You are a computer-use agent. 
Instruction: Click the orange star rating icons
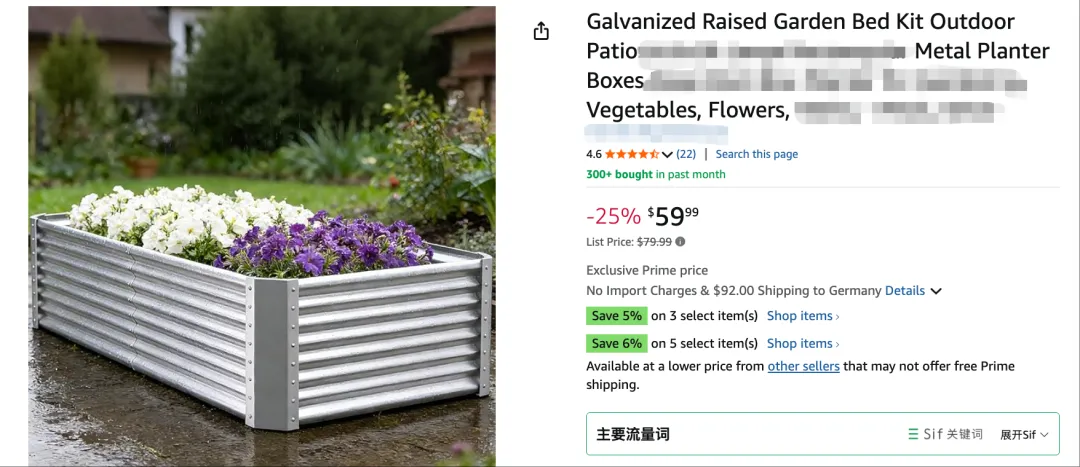point(631,154)
